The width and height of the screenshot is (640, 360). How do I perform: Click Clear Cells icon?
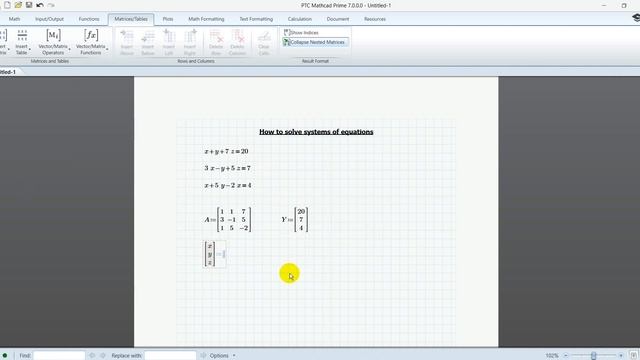[x=264, y=42]
